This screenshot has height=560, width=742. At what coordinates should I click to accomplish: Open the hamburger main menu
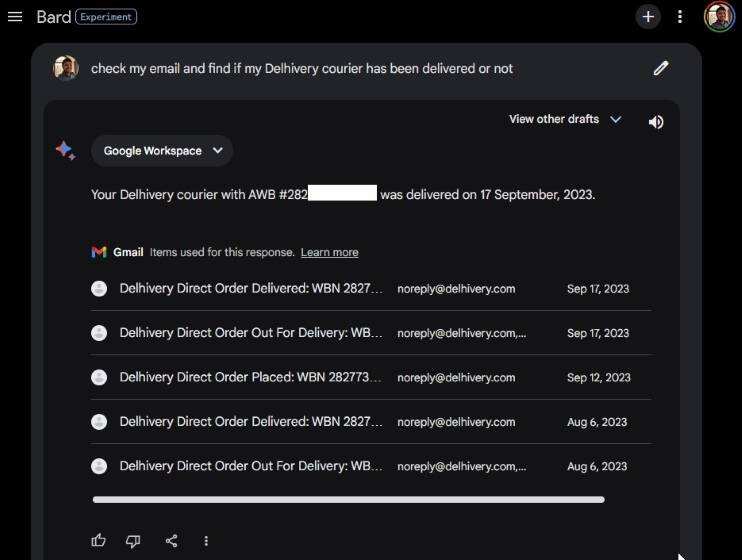pyautogui.click(x=15, y=17)
